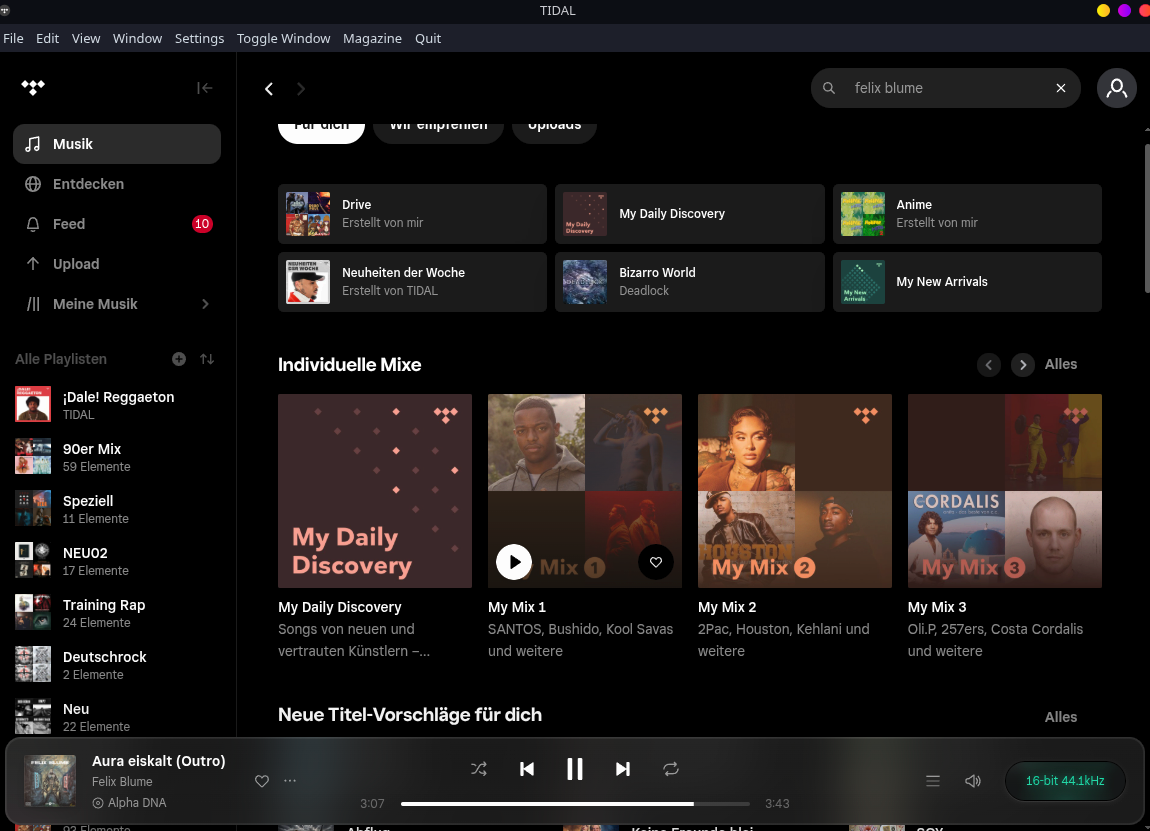Open the Magazine menu
Viewport: 1150px width, 831px height.
pos(372,38)
